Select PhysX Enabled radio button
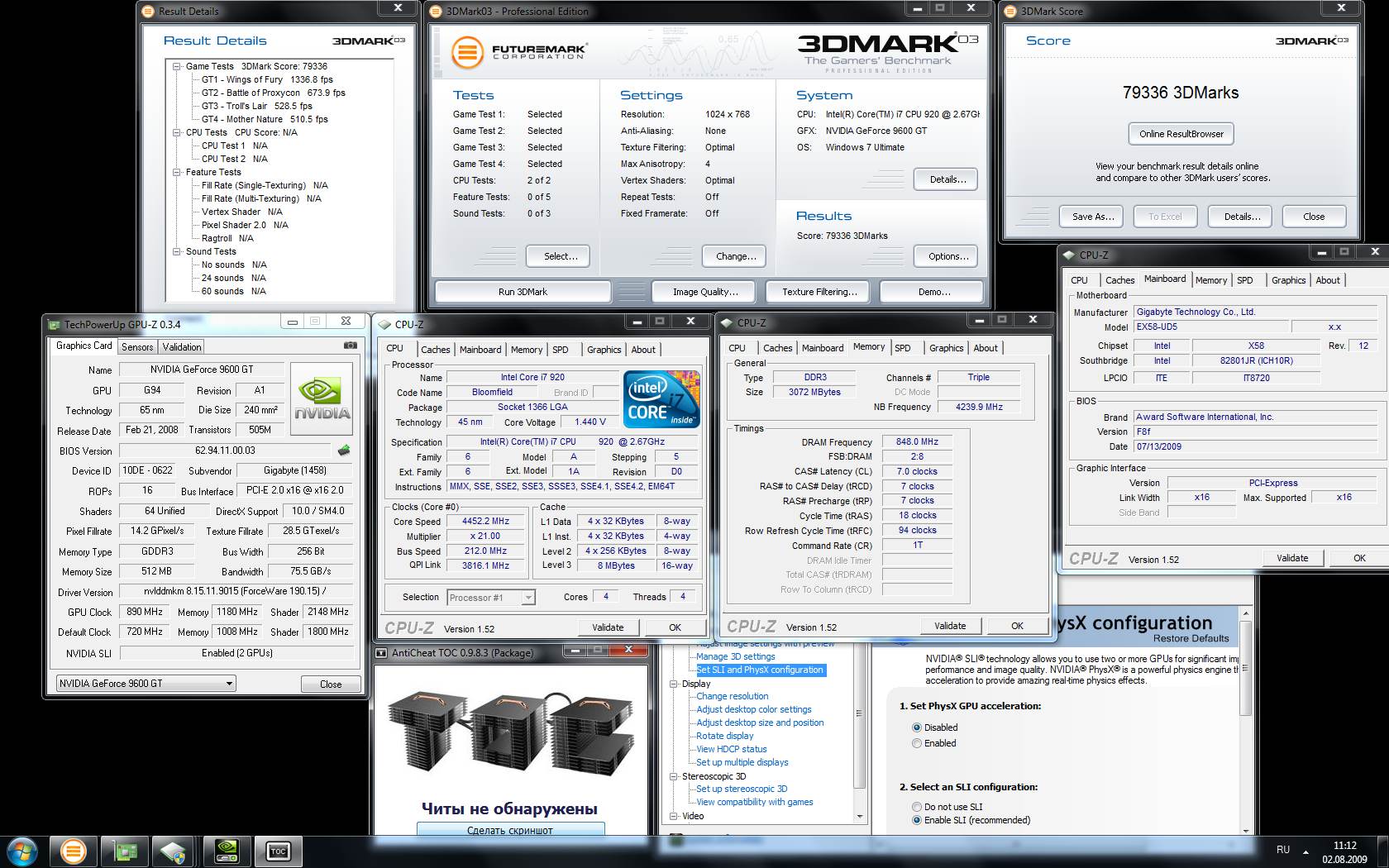The width and height of the screenshot is (1389, 868). coord(916,743)
